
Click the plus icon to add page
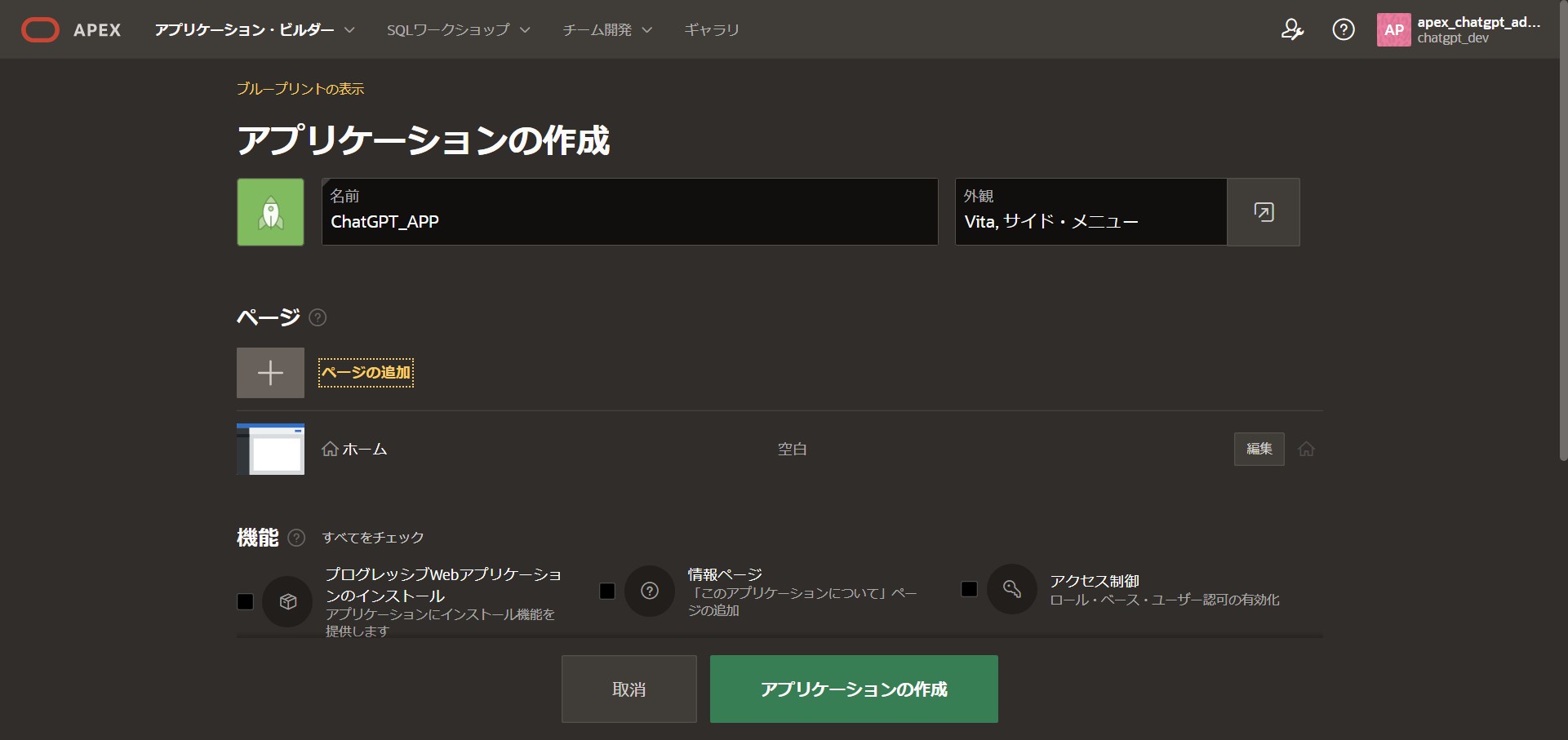pyautogui.click(x=270, y=373)
